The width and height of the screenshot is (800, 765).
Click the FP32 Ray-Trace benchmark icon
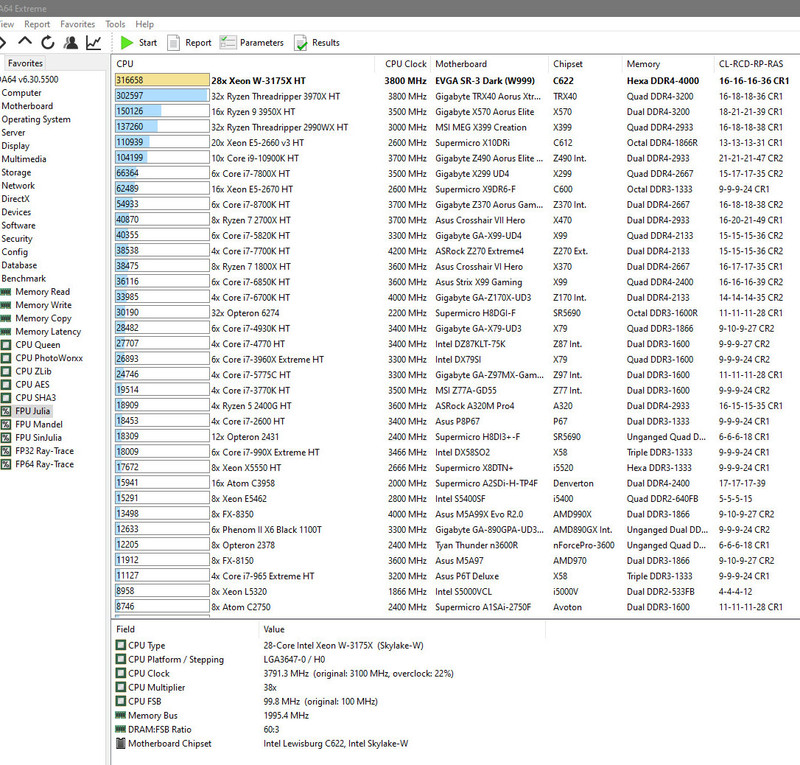click(6, 451)
